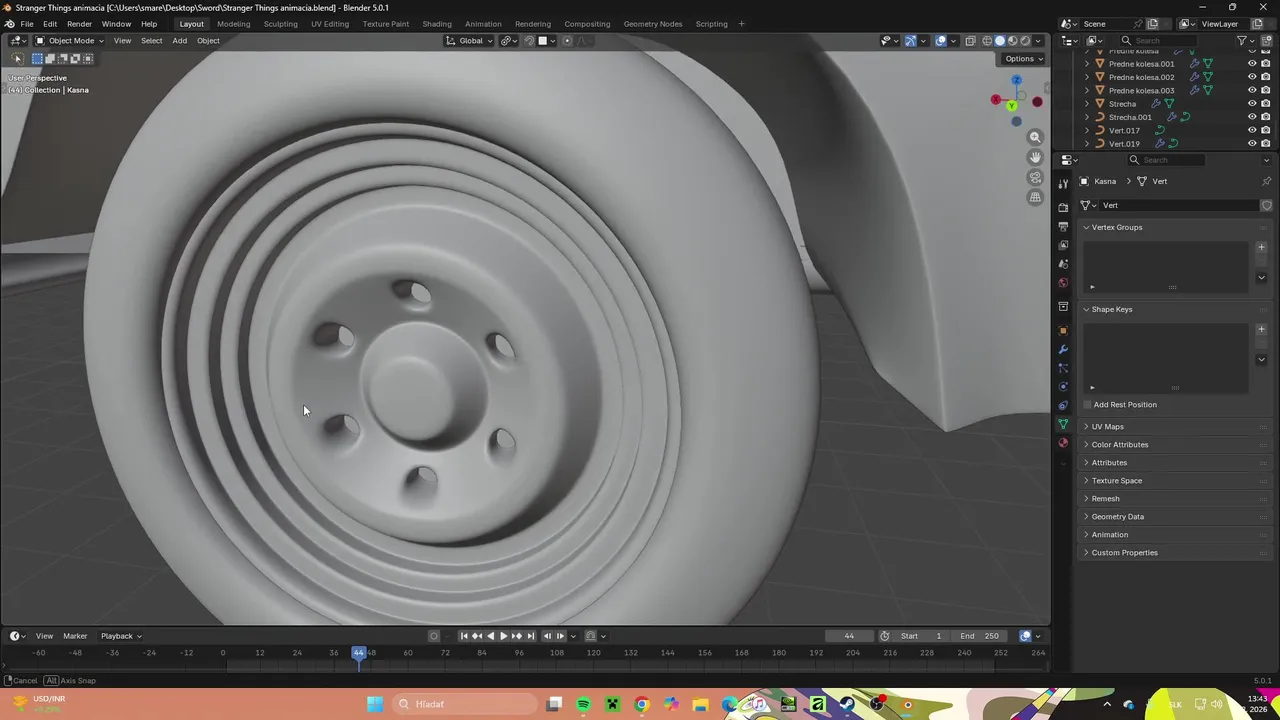
Task: Disable rendering of Predne kolesa.003
Action: 1265,90
